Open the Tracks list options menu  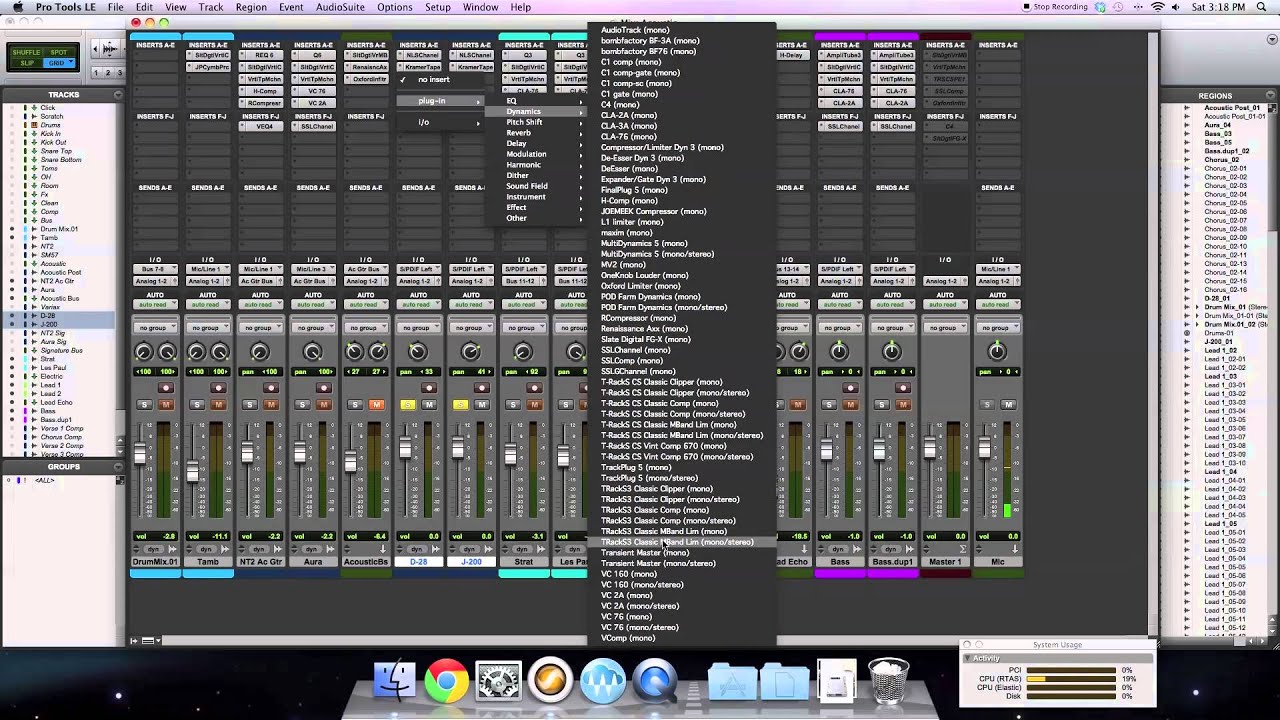pos(118,95)
